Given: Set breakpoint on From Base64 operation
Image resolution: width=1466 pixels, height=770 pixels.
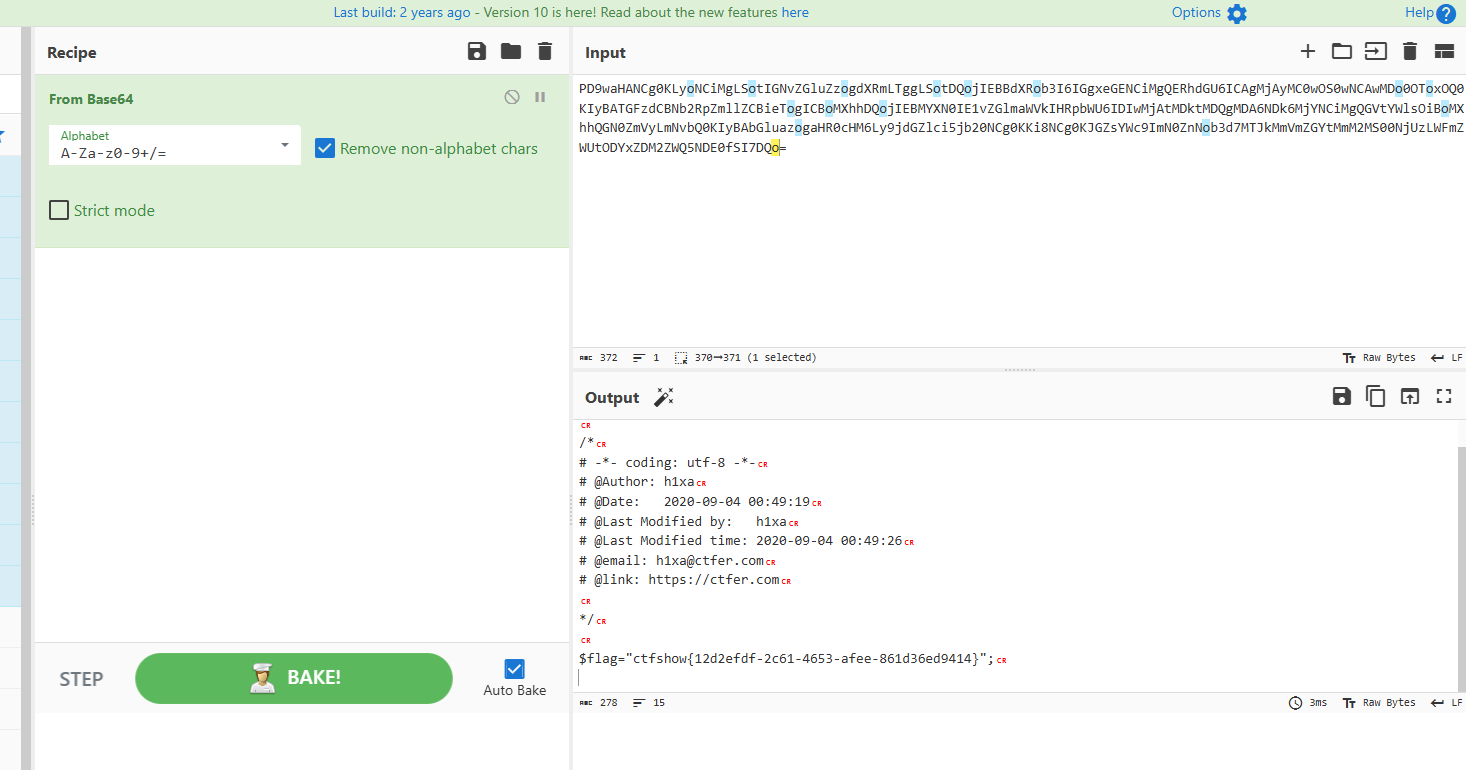Looking at the screenshot, I should click(540, 97).
